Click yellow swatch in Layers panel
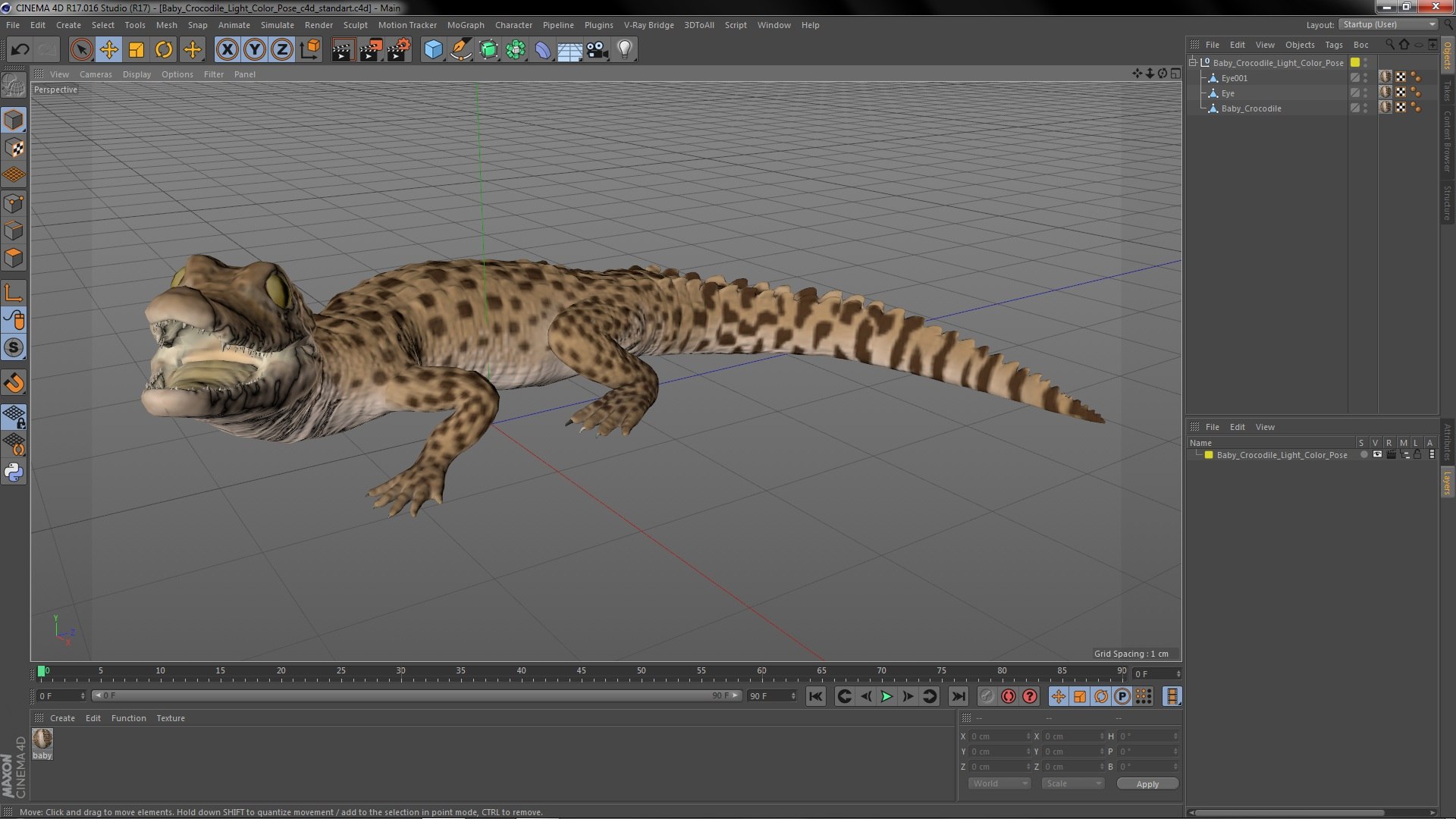Image resolution: width=1456 pixels, height=819 pixels. click(1209, 455)
